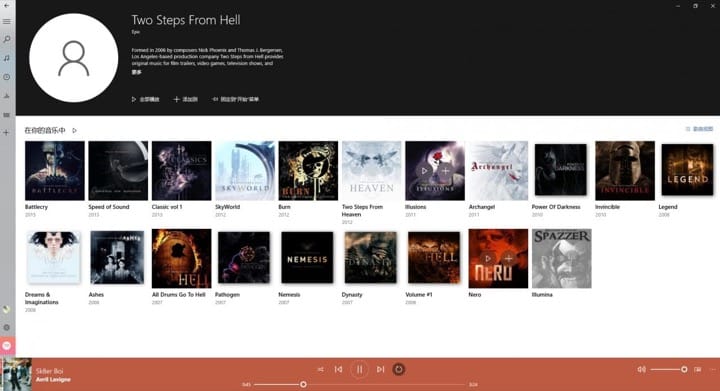Mute audio with the speaker icon
This screenshot has width=720, height=391.
point(641,369)
